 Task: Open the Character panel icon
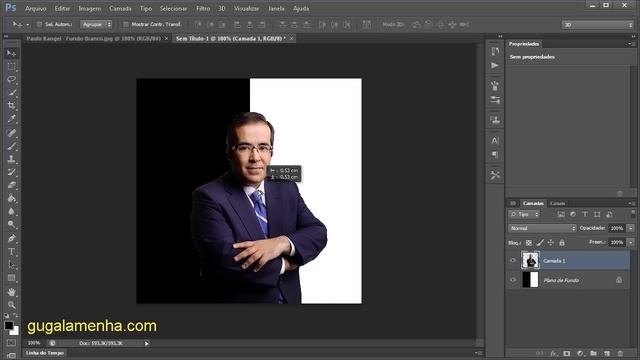495,141
